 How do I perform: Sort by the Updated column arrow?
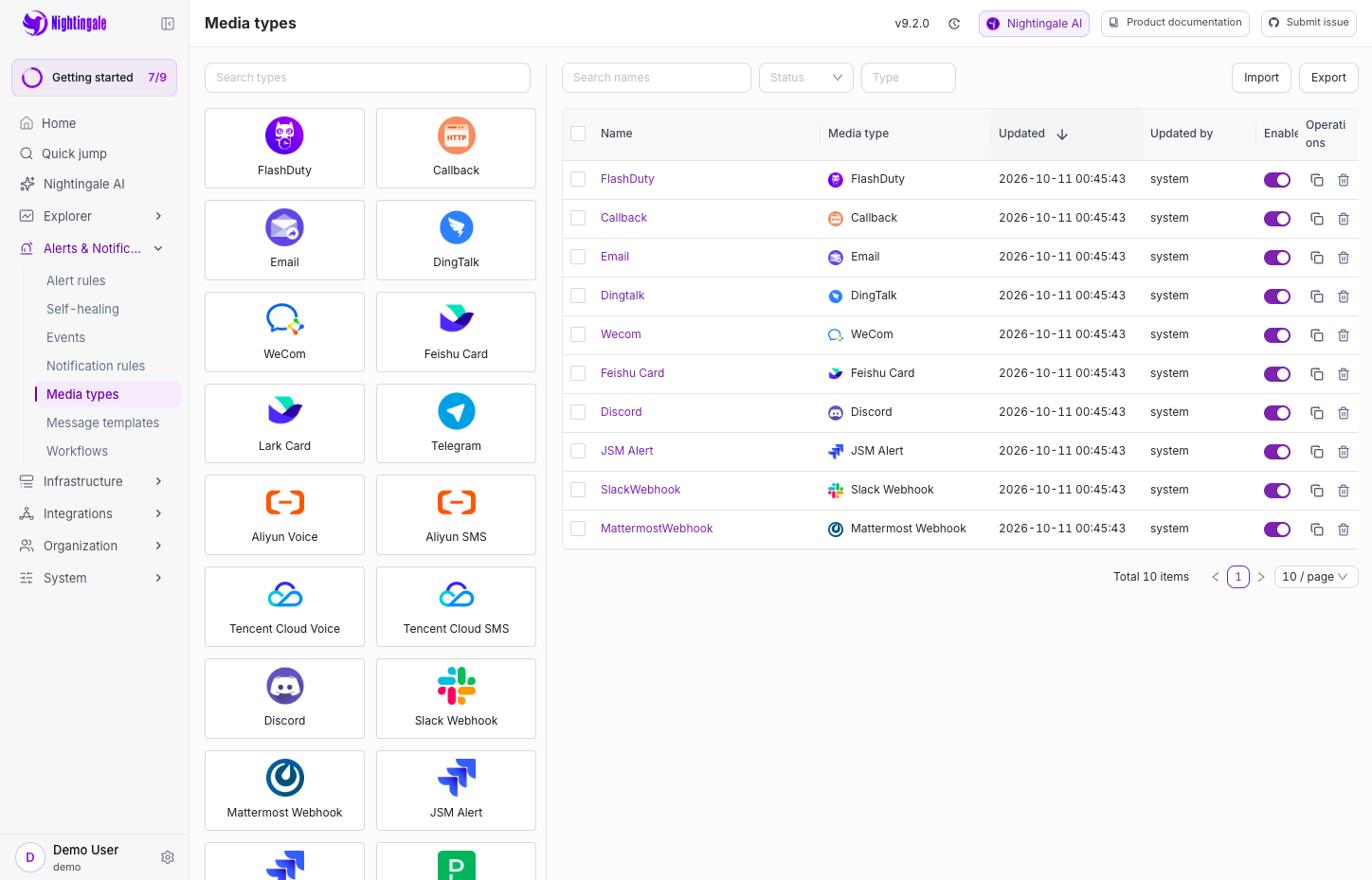[x=1062, y=135]
